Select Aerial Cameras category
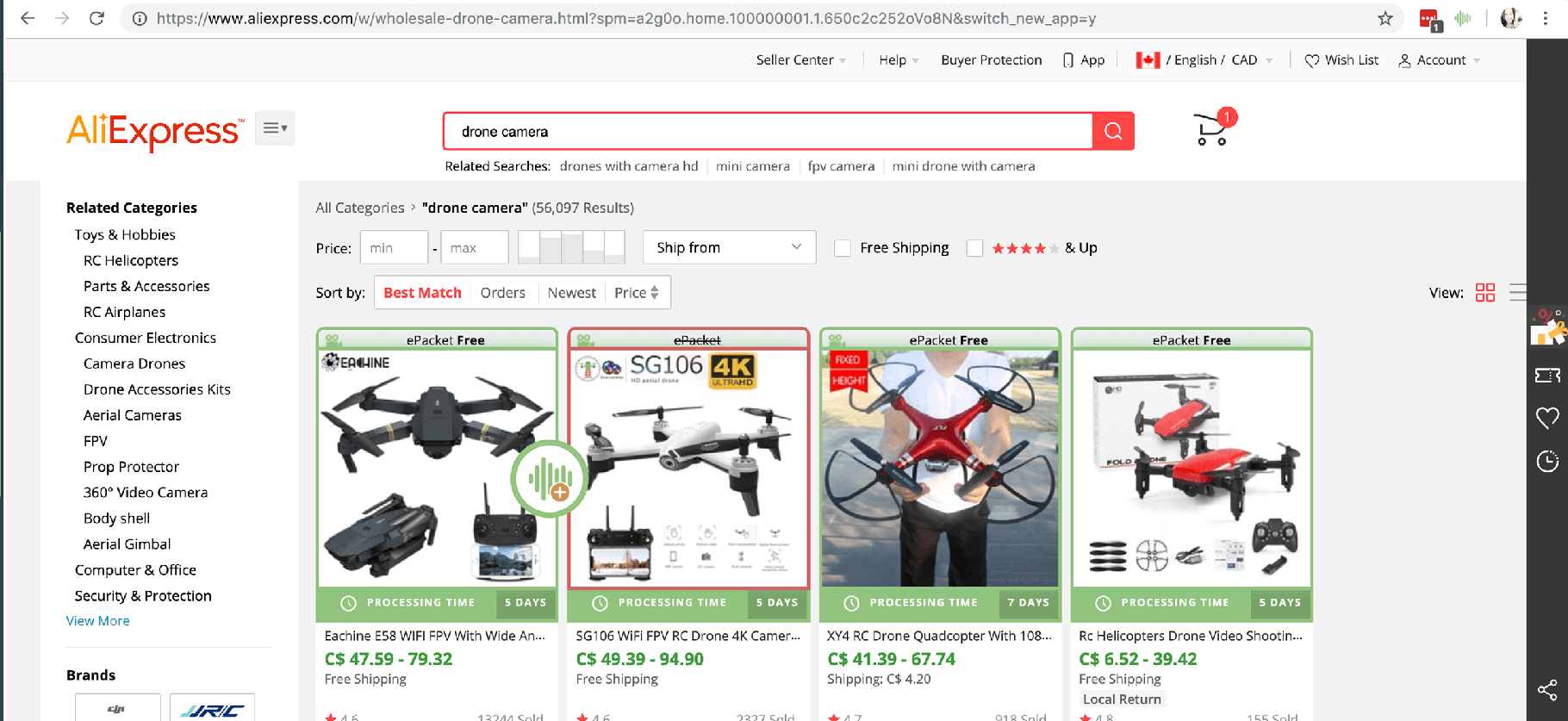Screen dimensions: 1568x721 133,415
